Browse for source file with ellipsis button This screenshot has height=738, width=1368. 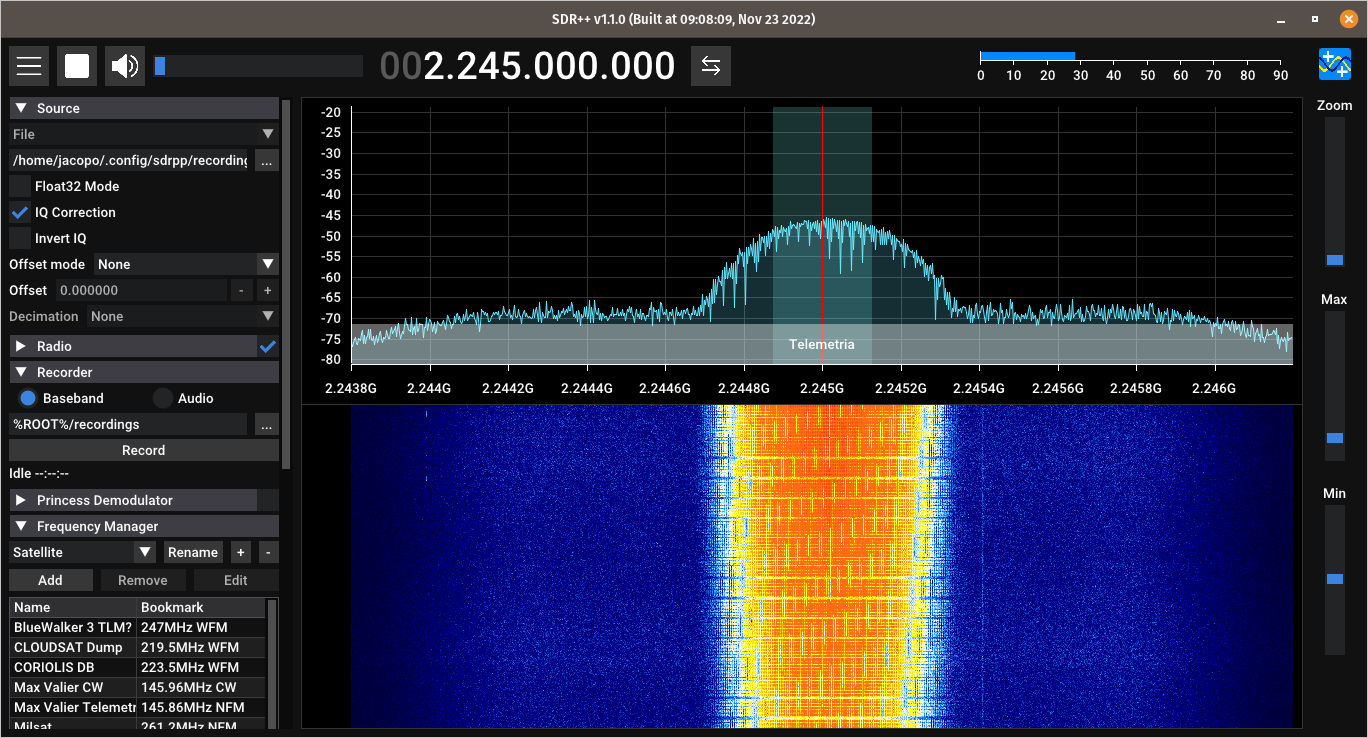(266, 160)
